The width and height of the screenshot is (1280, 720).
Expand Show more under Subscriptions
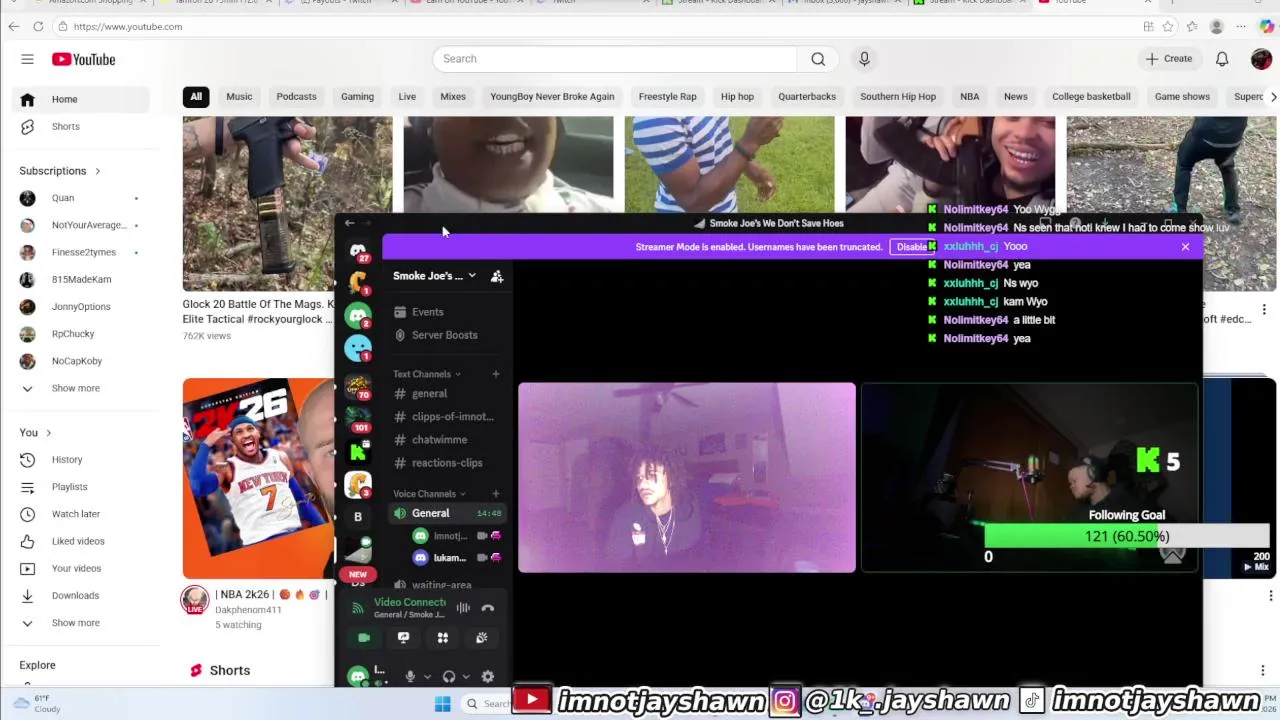pyautogui.click(x=76, y=388)
